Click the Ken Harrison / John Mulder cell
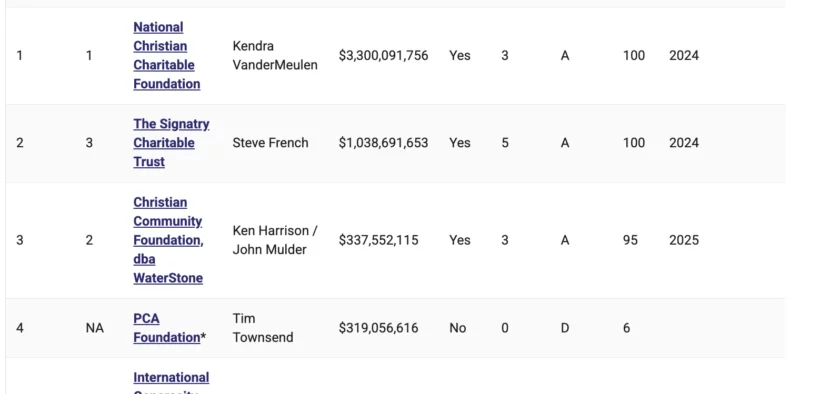820x394 pixels. point(275,240)
